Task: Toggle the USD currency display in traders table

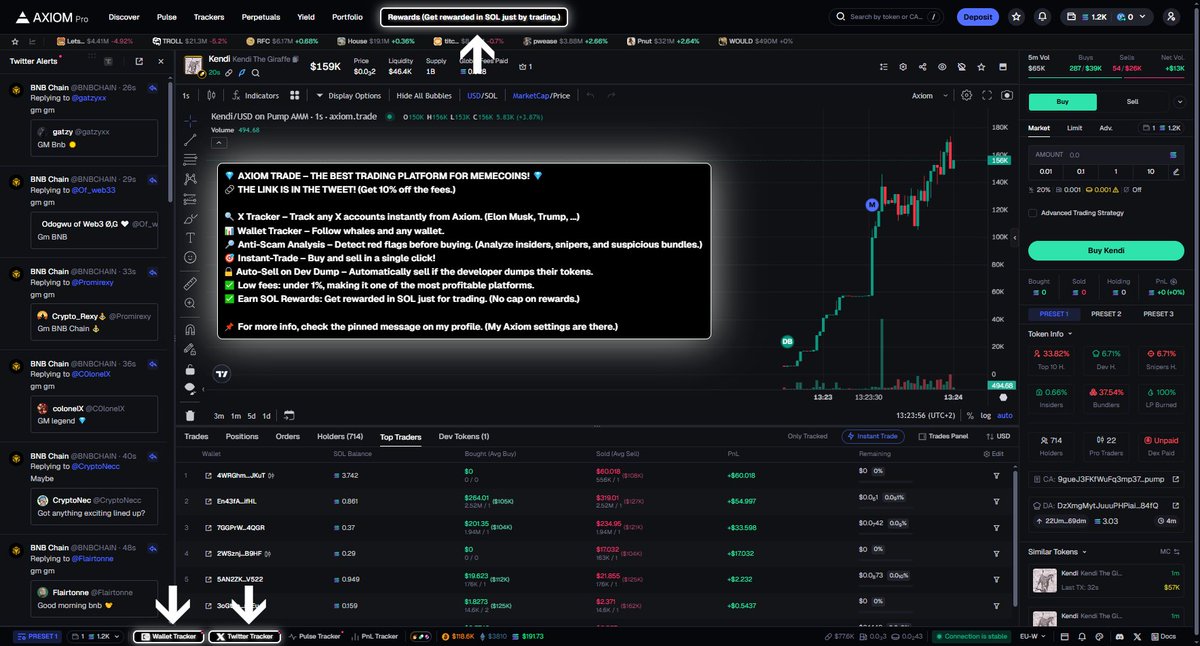Action: click(x=996, y=436)
